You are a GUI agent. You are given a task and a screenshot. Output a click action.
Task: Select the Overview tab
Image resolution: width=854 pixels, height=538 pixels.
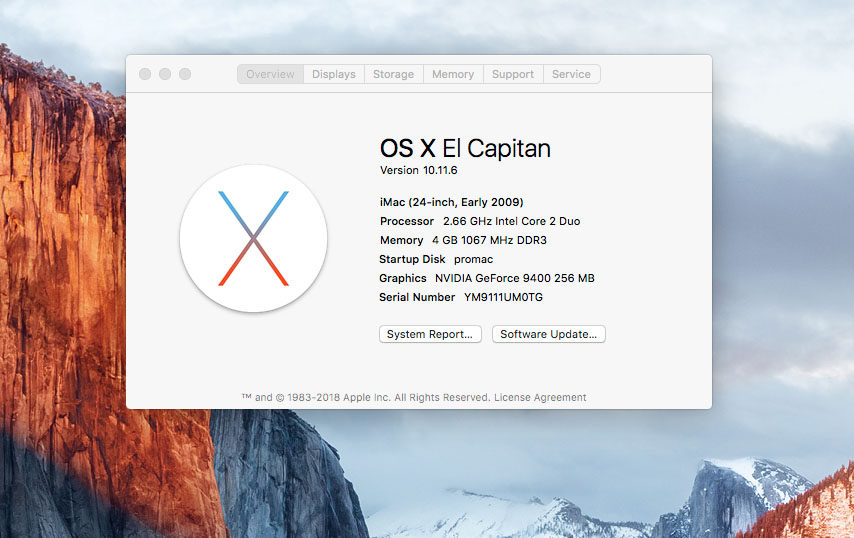270,74
